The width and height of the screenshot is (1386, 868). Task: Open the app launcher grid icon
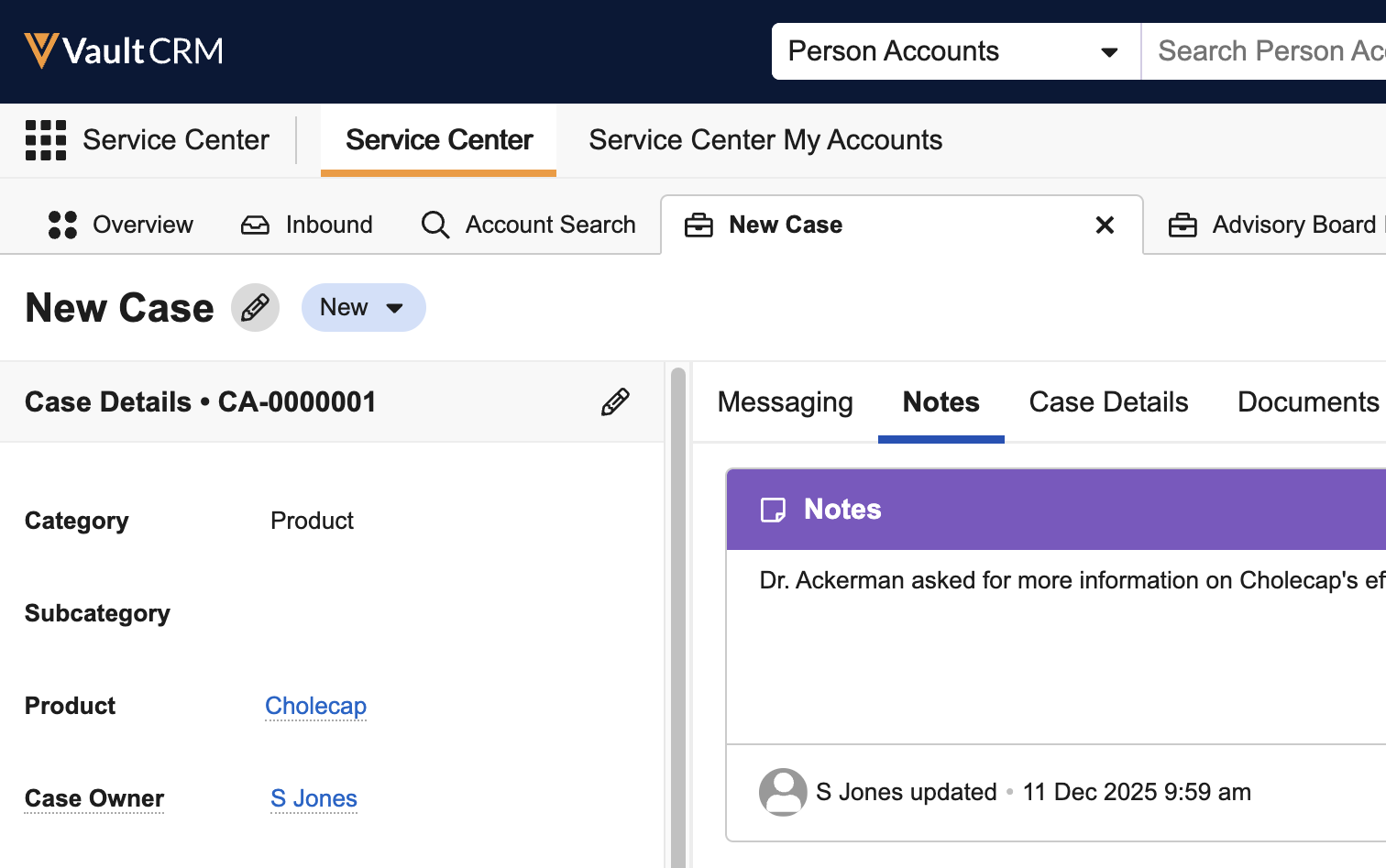46,140
